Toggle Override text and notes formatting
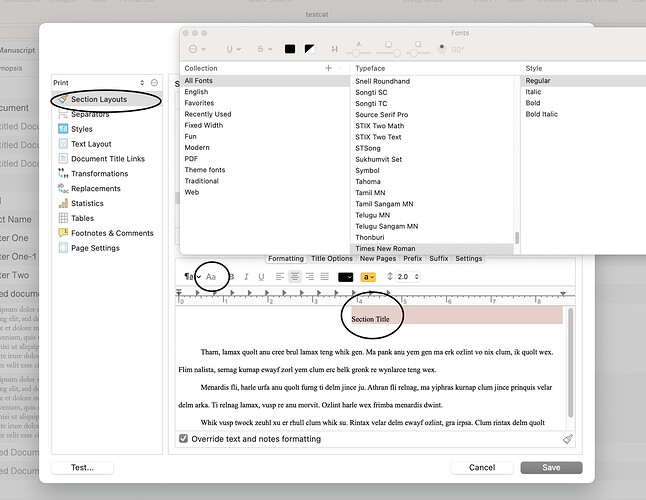Screen dimensions: 646x500 pos(182,439)
